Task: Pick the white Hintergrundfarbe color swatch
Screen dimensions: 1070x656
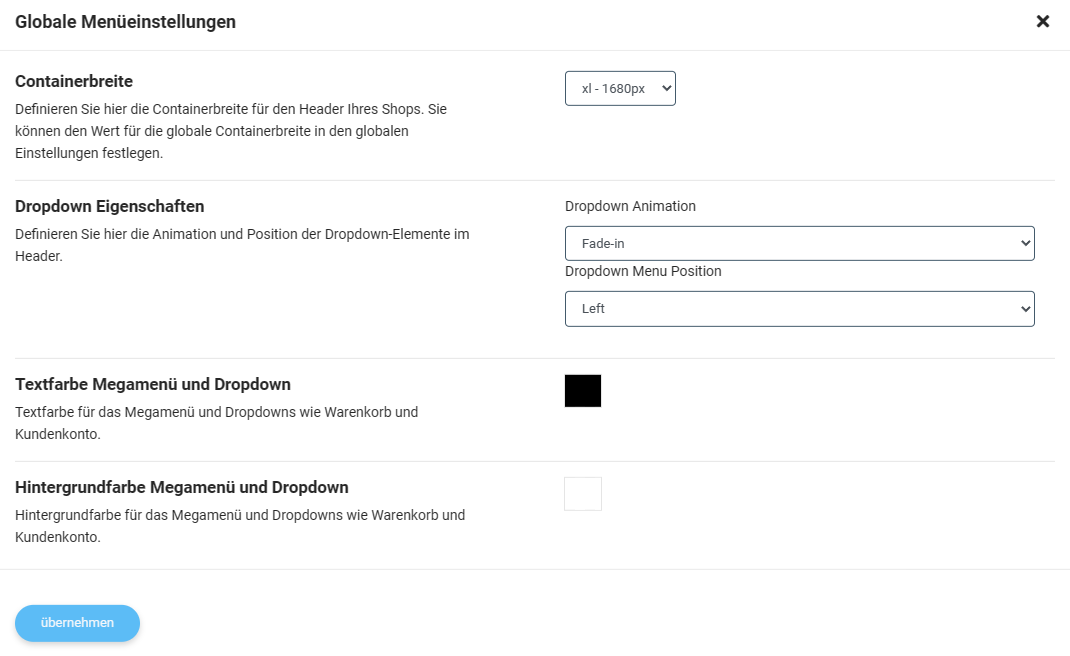Action: 583,494
